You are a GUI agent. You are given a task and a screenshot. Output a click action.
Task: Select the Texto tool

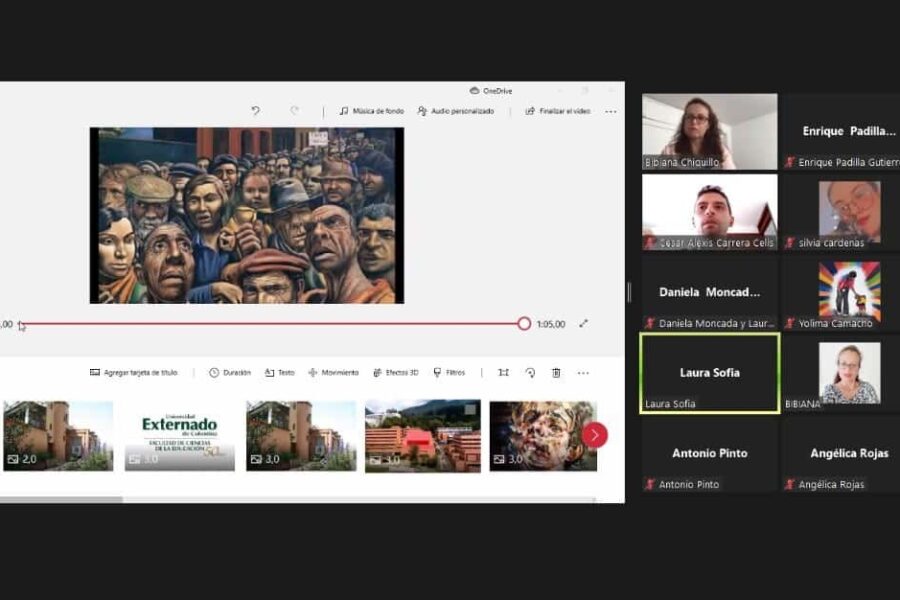coord(280,372)
